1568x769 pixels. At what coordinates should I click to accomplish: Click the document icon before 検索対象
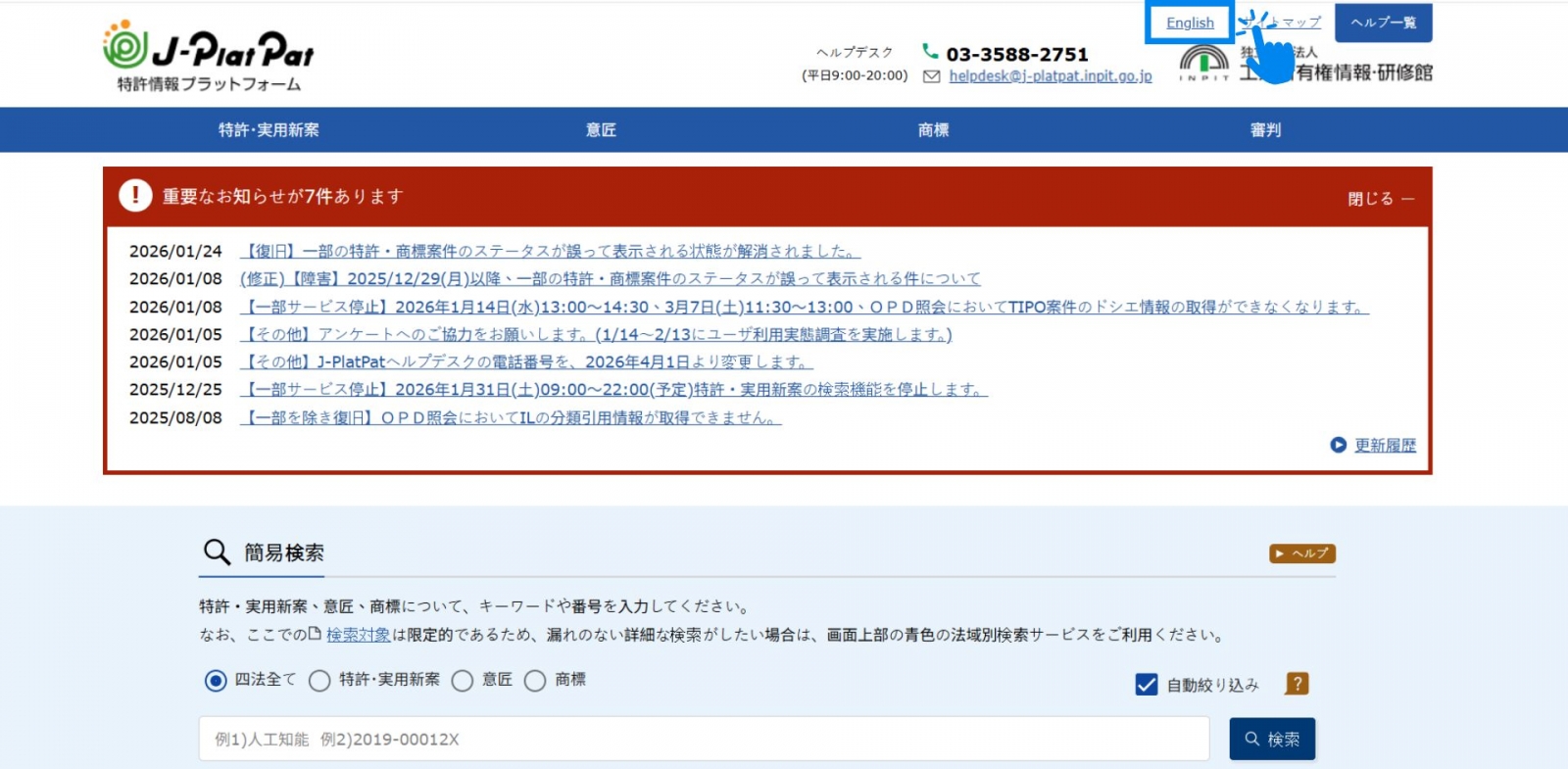pyautogui.click(x=315, y=634)
